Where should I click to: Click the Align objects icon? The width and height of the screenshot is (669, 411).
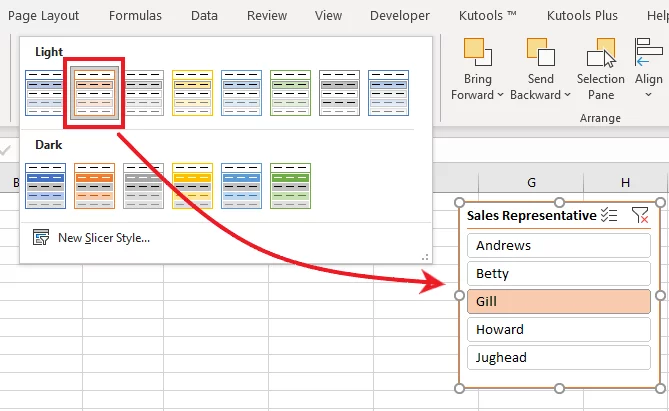click(648, 52)
